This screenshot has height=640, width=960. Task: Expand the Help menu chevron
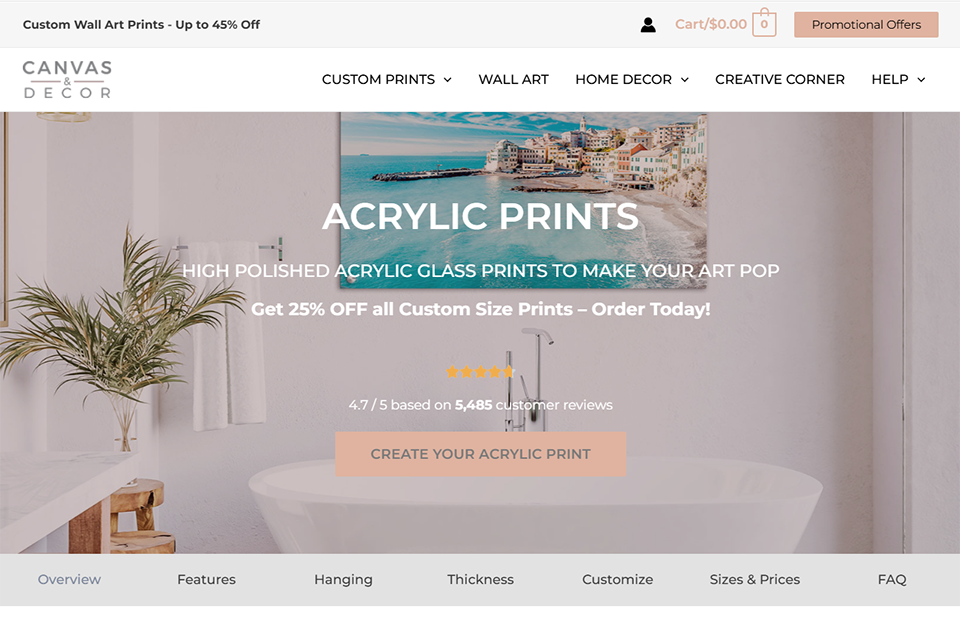(921, 80)
